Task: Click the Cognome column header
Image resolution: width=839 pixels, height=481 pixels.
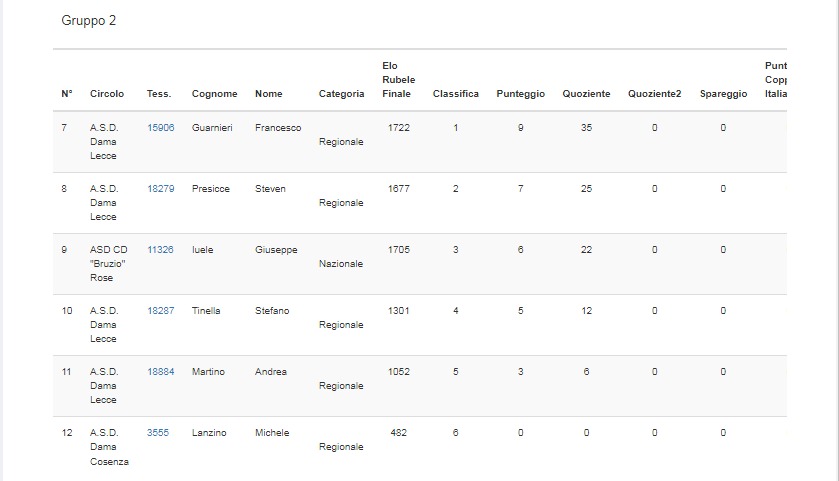Action: (x=214, y=94)
